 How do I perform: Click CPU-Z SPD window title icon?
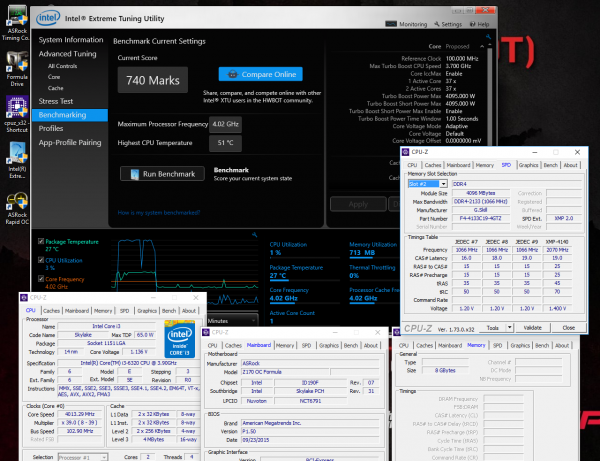coord(406,152)
